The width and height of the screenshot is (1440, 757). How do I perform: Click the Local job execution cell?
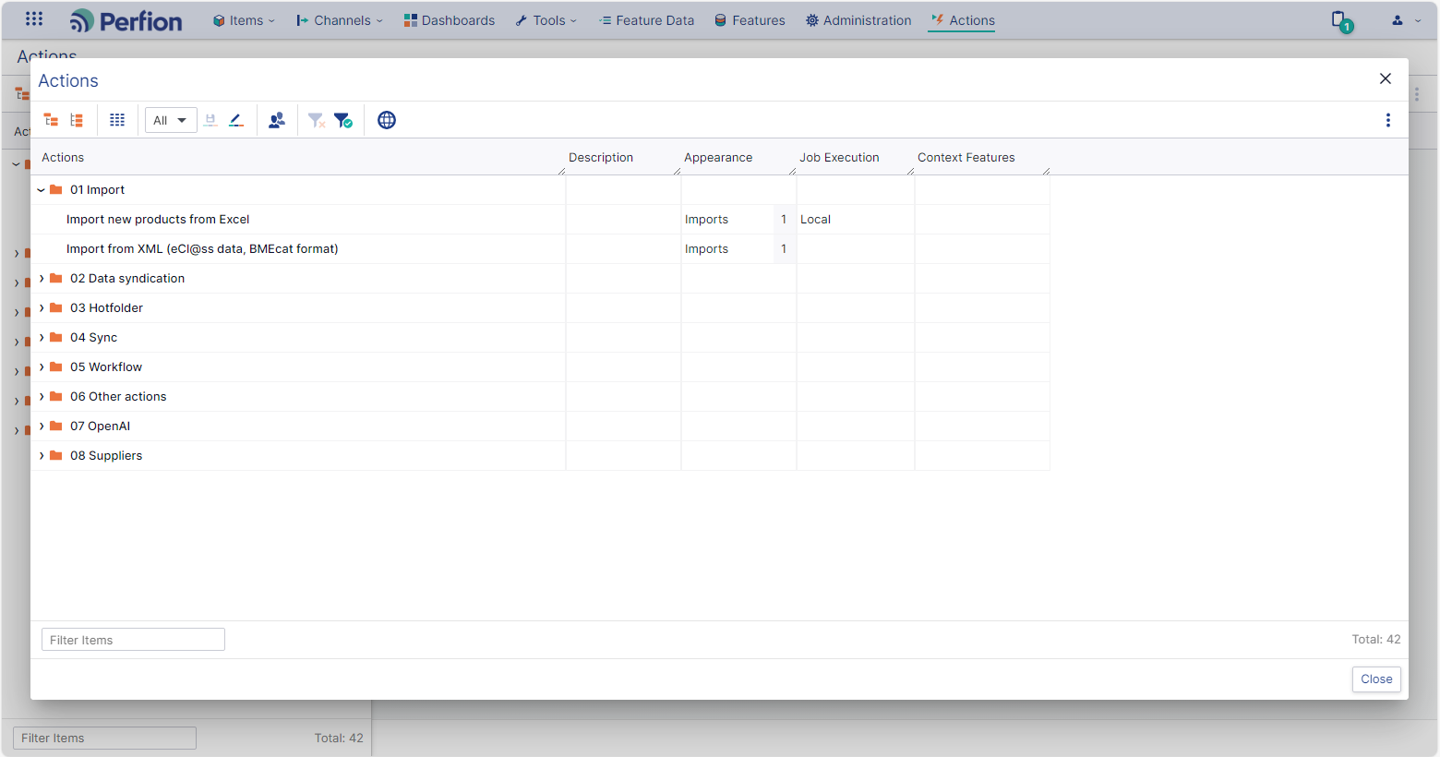(x=855, y=219)
